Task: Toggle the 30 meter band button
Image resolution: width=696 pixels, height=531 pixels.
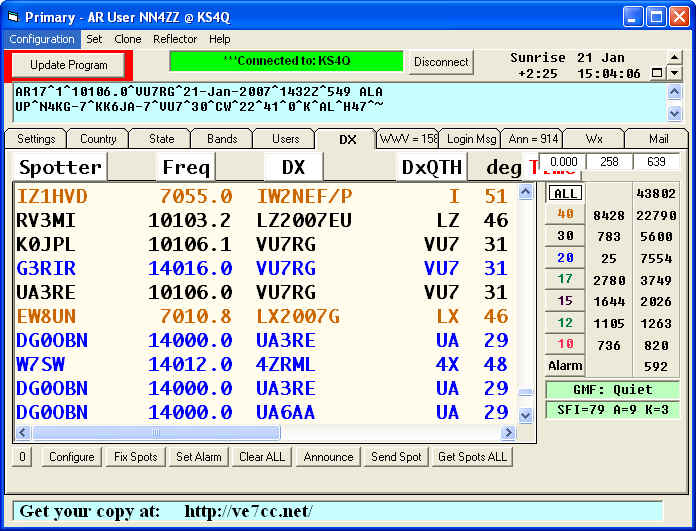Action: point(565,236)
